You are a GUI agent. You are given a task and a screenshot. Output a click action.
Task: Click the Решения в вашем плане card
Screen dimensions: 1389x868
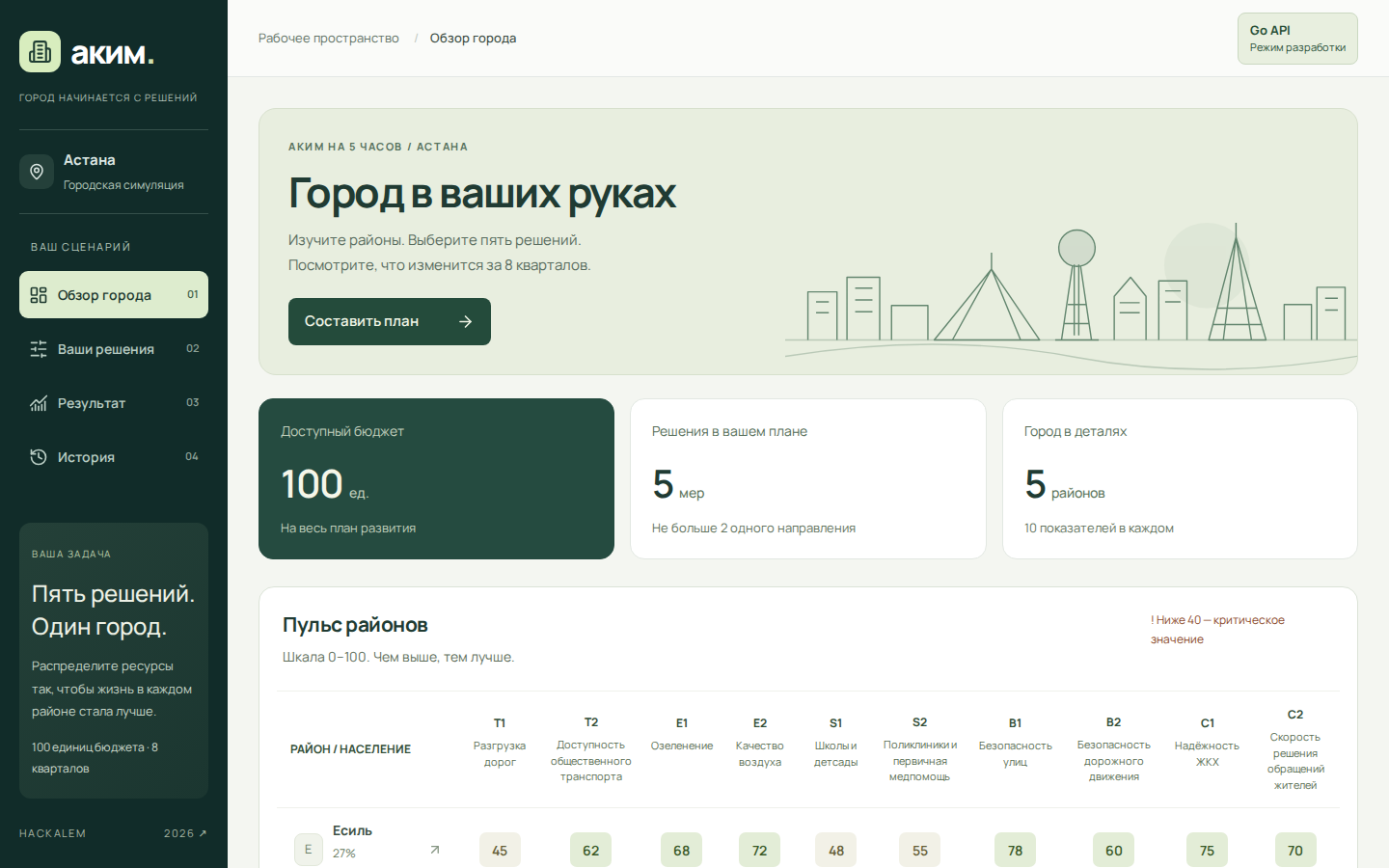808,478
